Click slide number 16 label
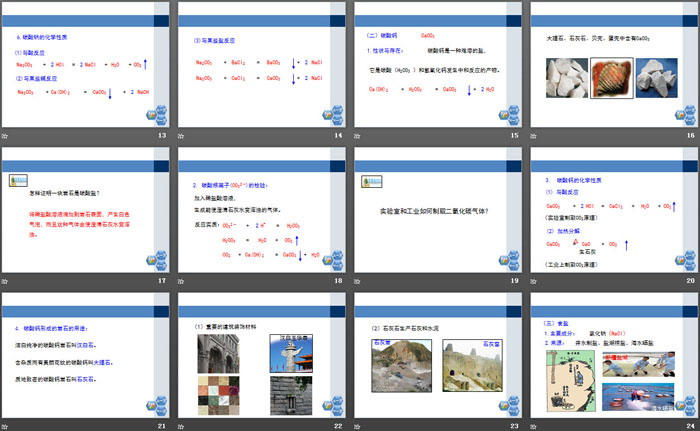The height and width of the screenshot is (431, 700). [691, 135]
